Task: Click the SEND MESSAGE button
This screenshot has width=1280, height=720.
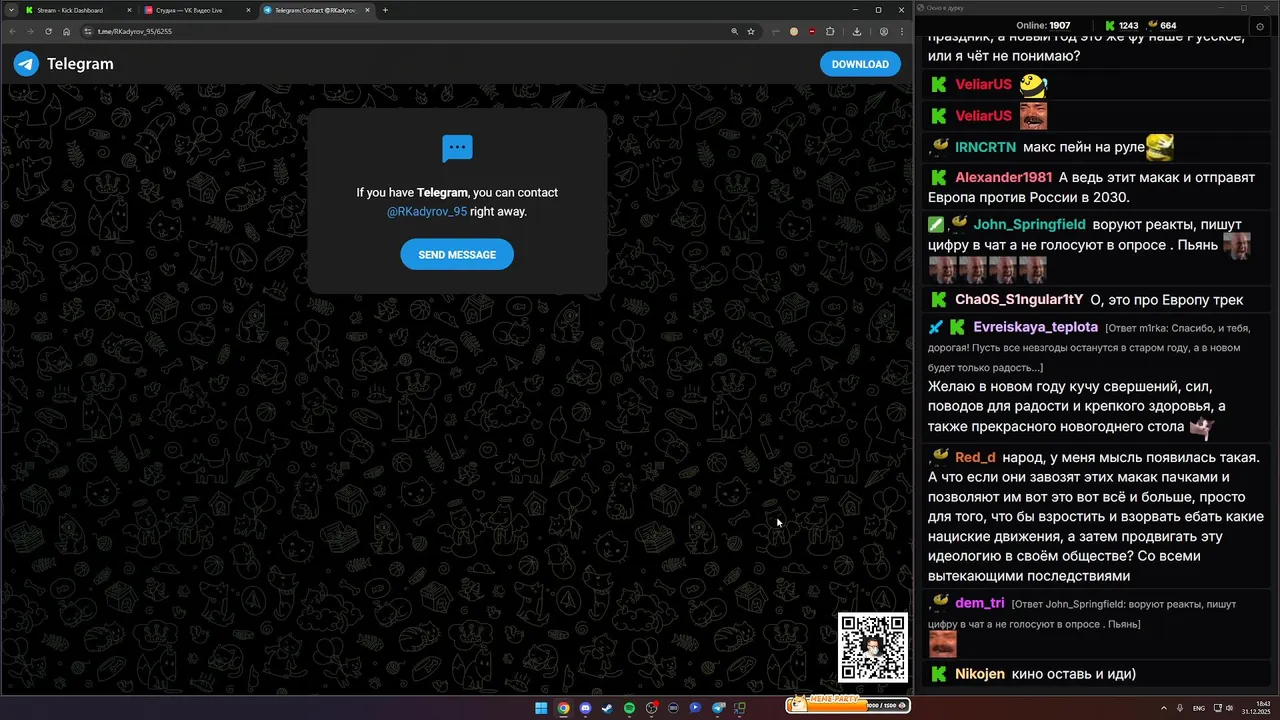Action: point(457,254)
